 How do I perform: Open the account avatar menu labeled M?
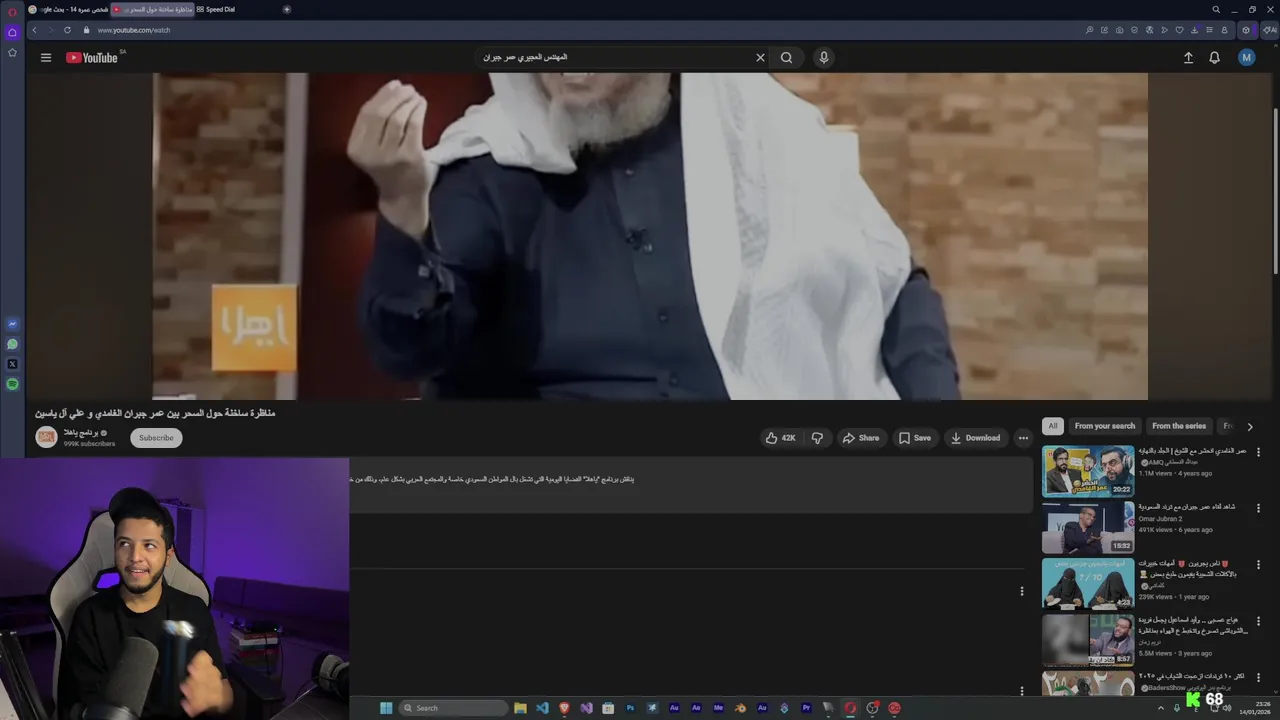[1246, 58]
